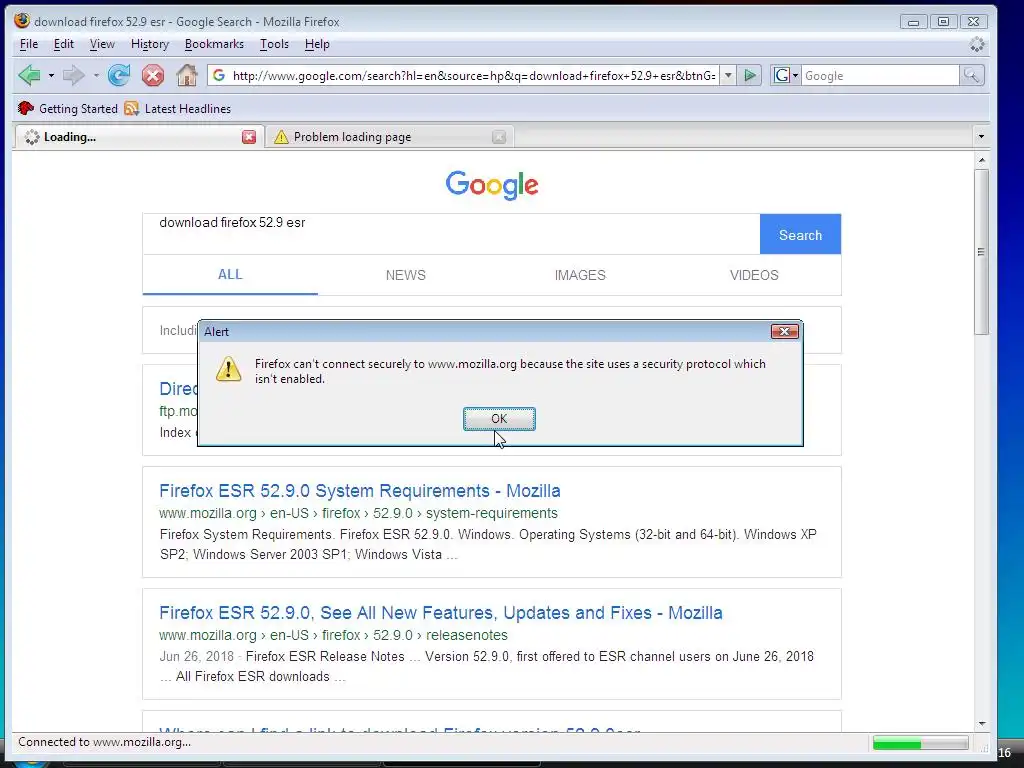Screen dimensions: 1024x768
Task: Open the Bookmarks menu
Action: 214,44
